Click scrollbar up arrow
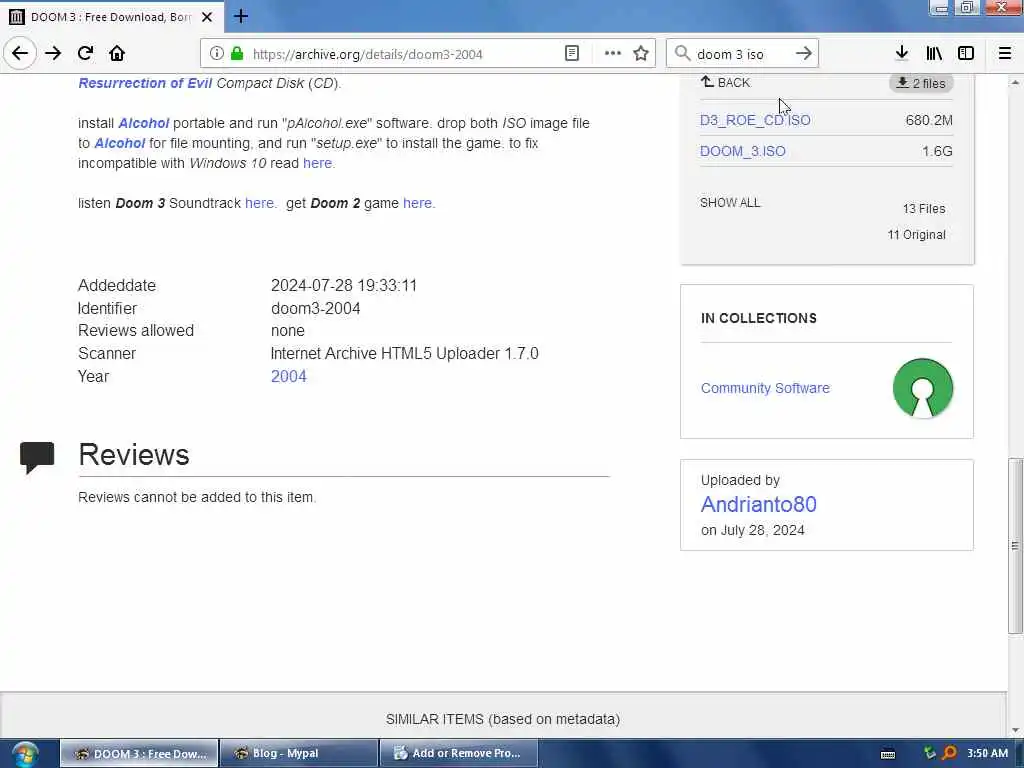 (1015, 83)
